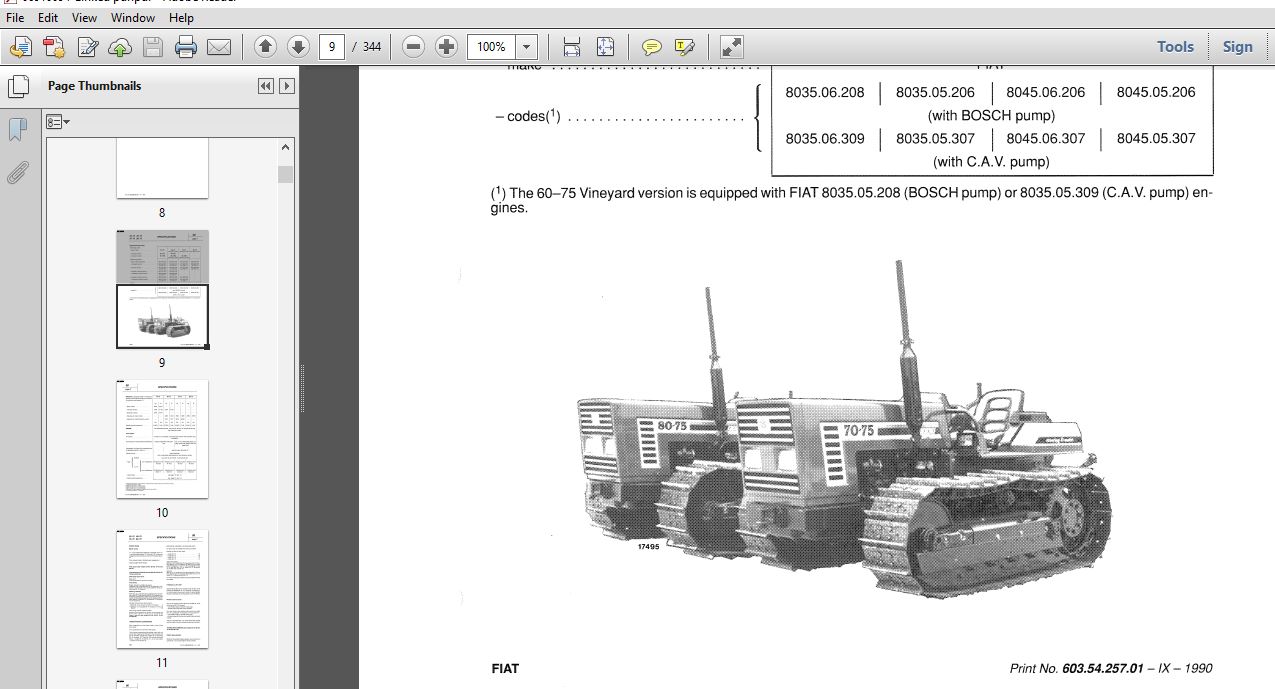Open the Bookmarks sidebar icon
Screen dimensions: 1275x689
[x=17, y=129]
